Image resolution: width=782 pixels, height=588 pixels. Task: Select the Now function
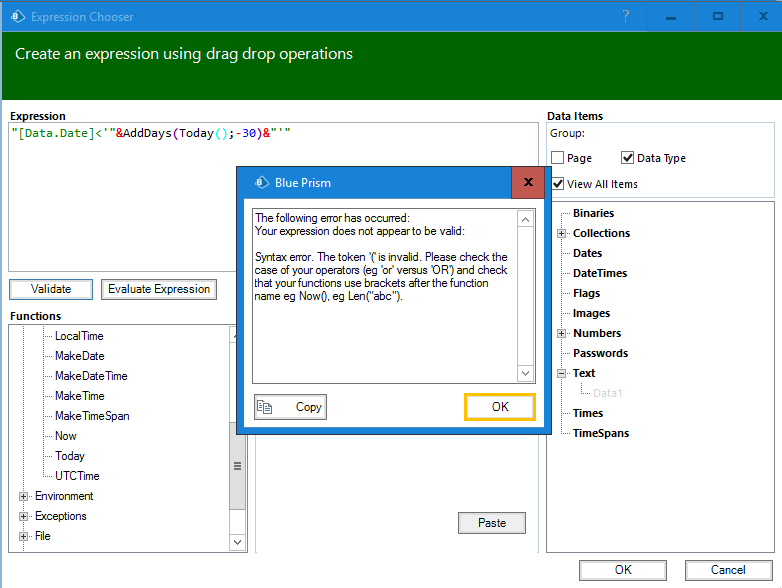(x=66, y=436)
